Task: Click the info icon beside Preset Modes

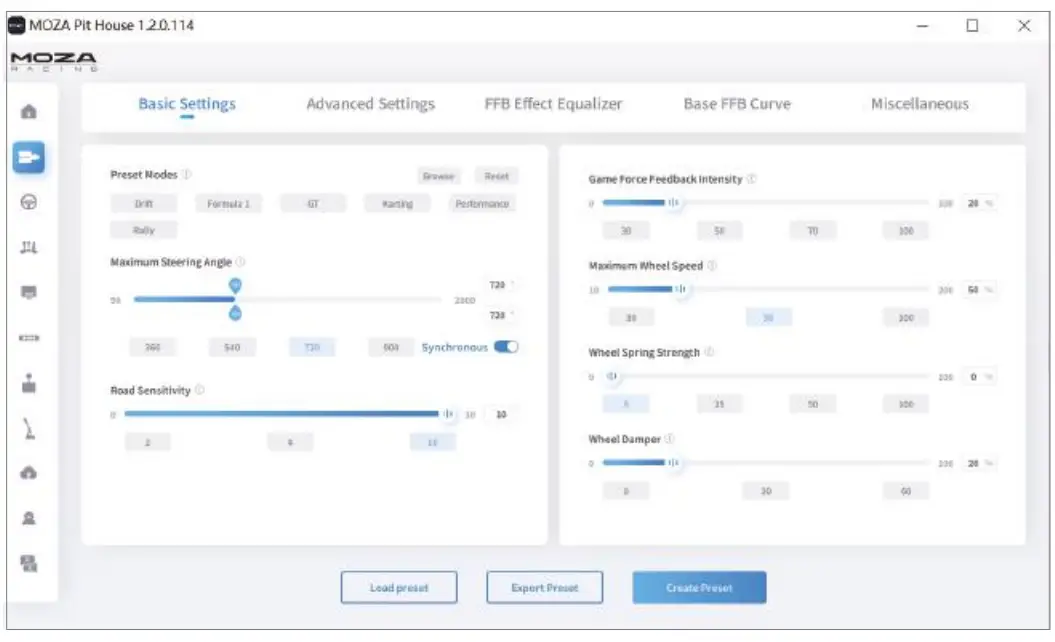Action: click(x=187, y=174)
